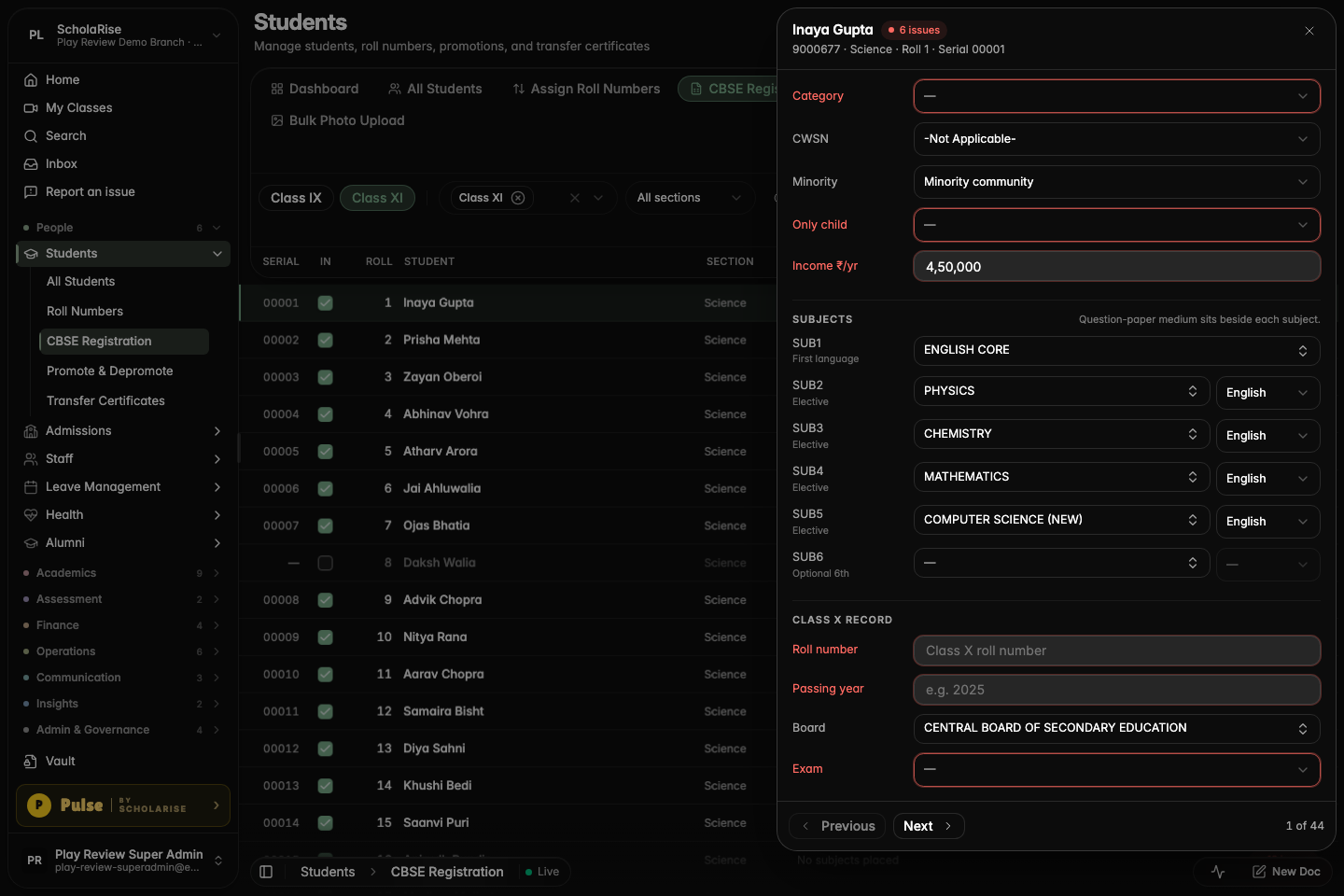Click the Leave Management calendar icon
Screen dimensions: 1344x896
point(31,487)
